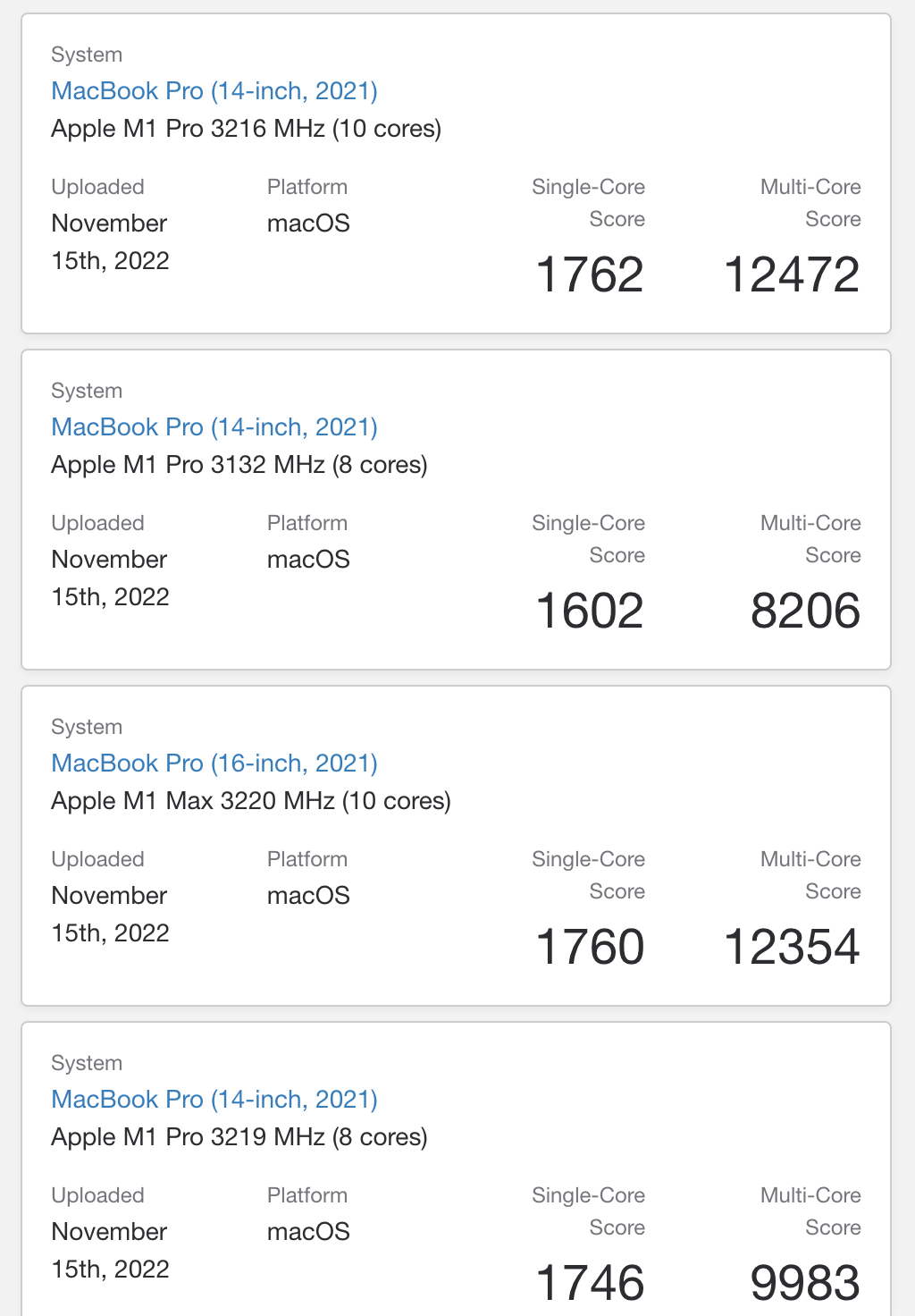Click the multi-core score 8206
The image size is (915, 1316).
[x=805, y=611]
